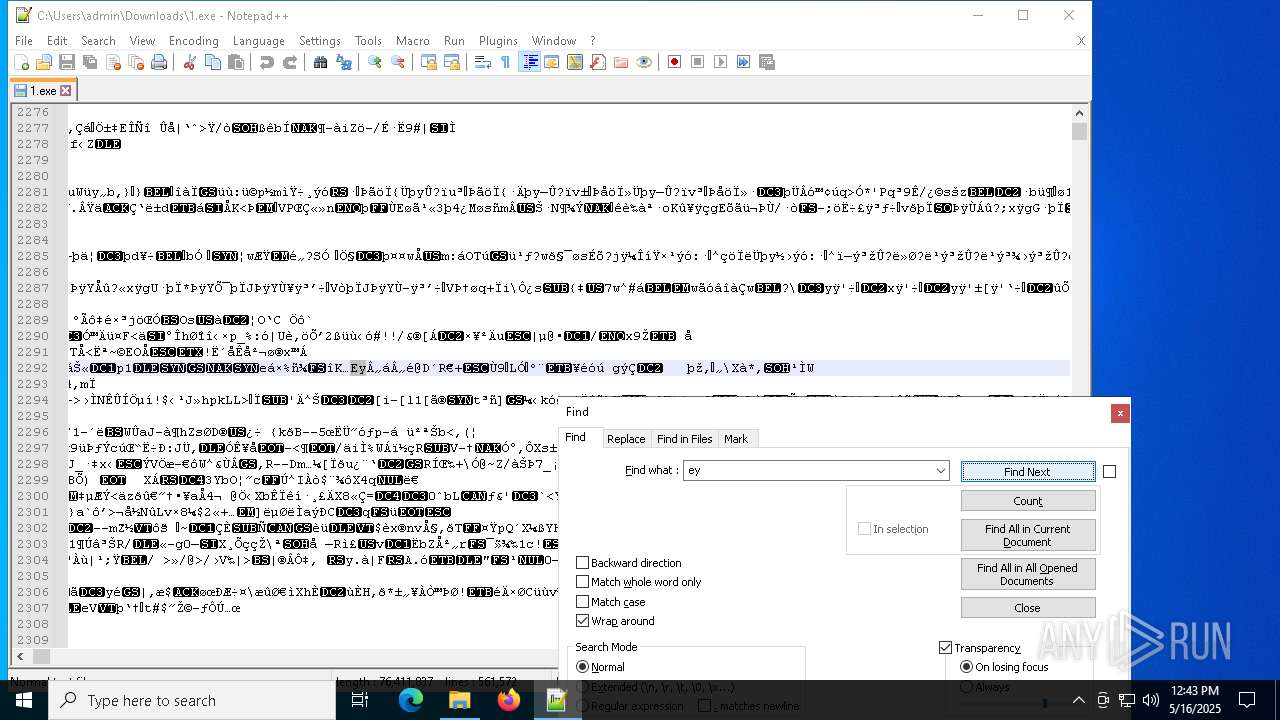Screen dimensions: 1280x720
Task: Click the Undo arrow icon
Action: (266, 62)
